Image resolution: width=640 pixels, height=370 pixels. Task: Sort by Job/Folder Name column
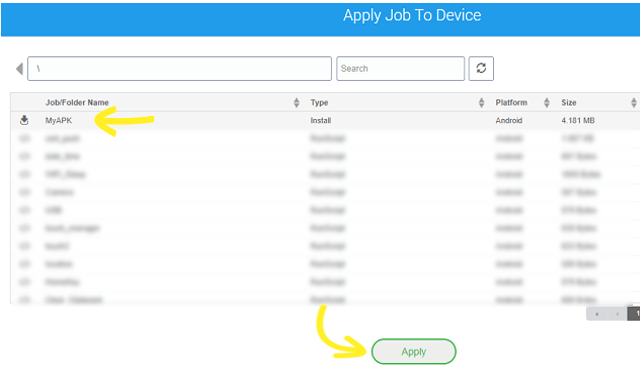[296, 102]
